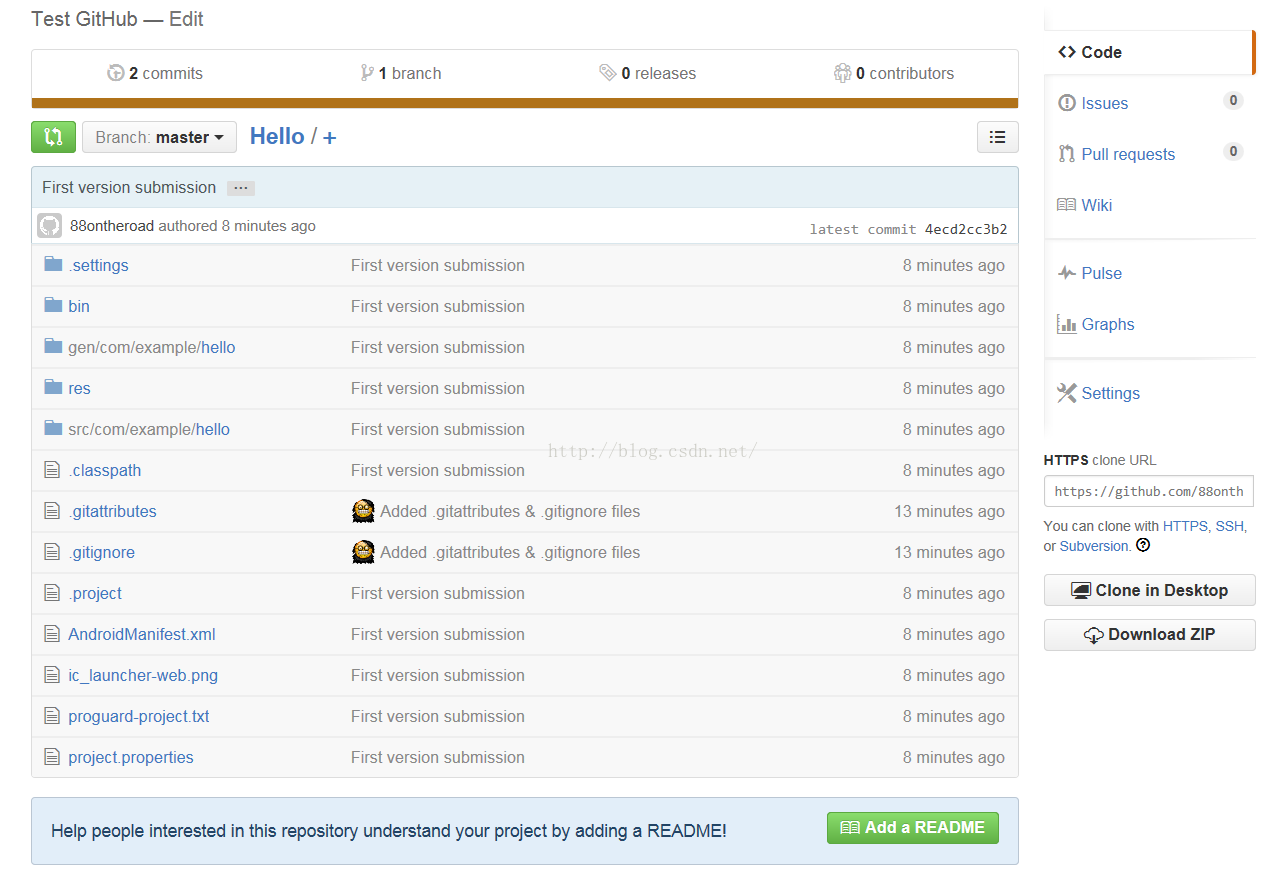Click the Issues count badge
This screenshot has height=880, width=1286.
pos(1234,100)
